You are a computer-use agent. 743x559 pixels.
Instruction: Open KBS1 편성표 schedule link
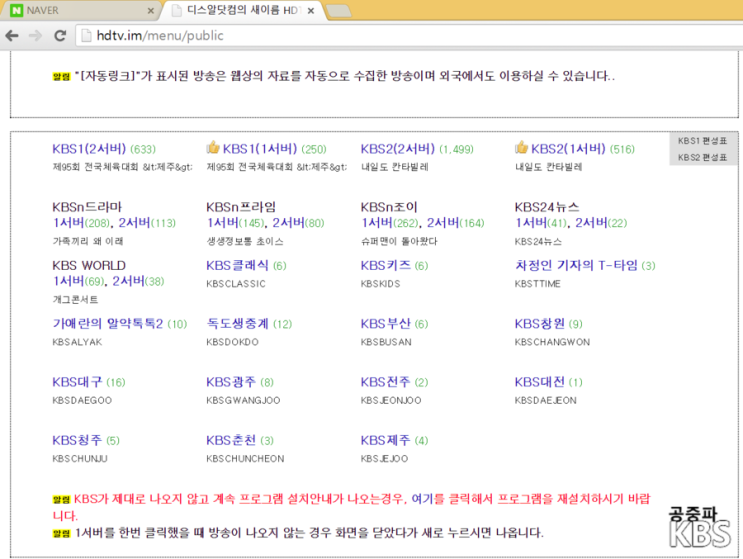702,141
